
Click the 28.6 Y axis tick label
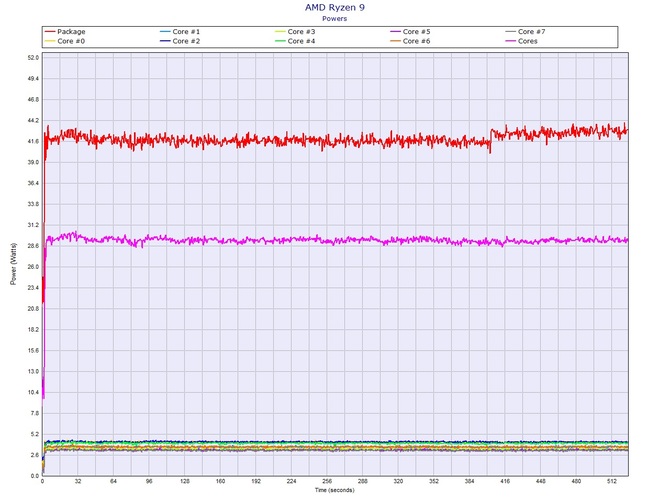(33, 246)
